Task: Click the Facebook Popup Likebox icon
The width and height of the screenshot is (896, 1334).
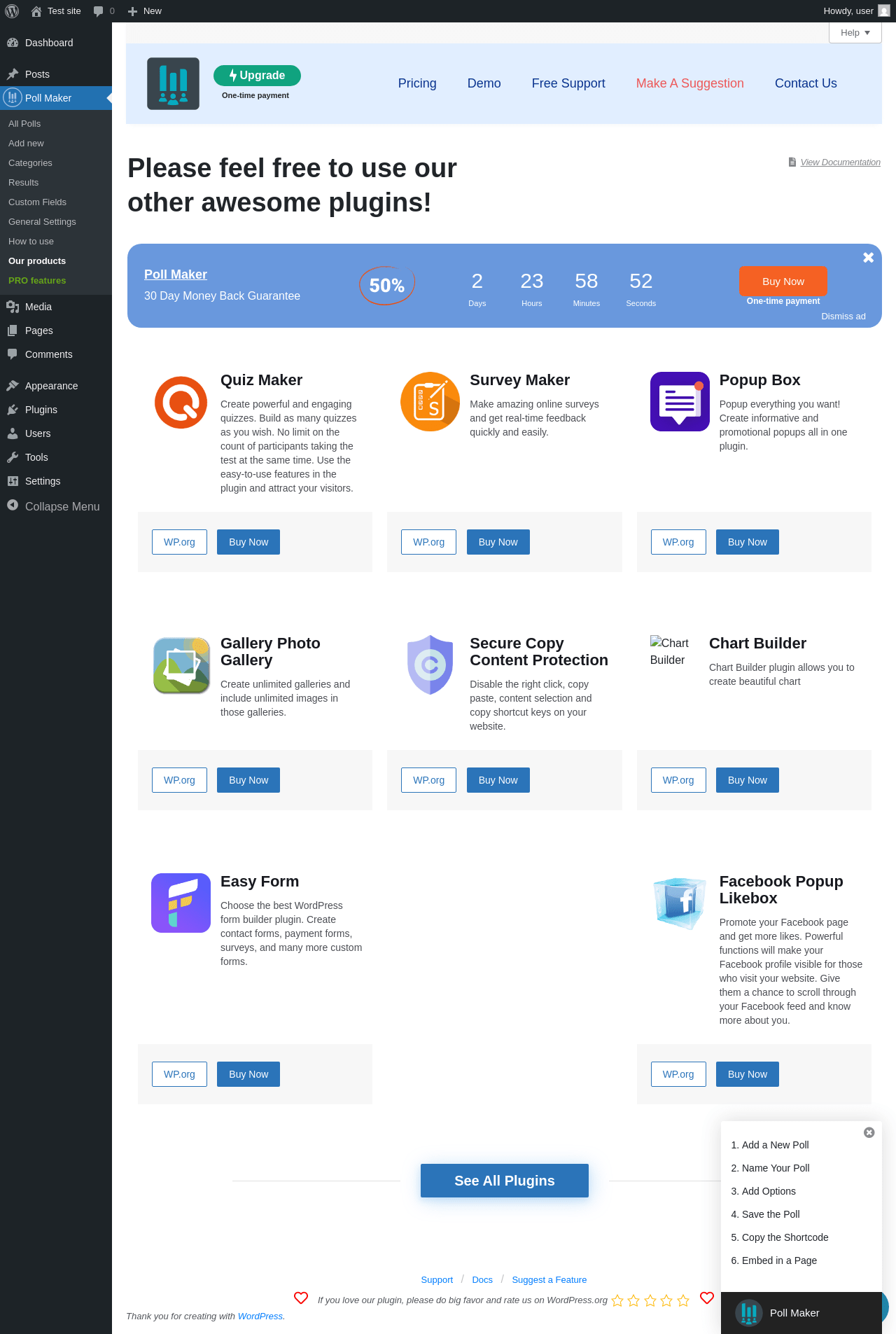Action: [x=680, y=903]
